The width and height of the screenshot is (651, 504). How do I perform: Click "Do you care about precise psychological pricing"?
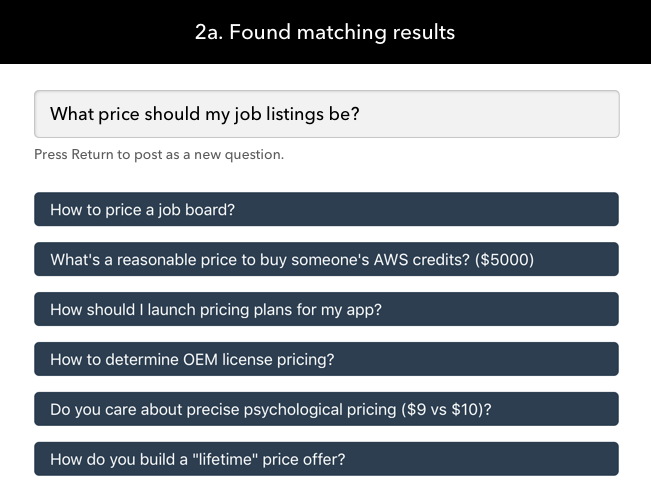click(x=326, y=410)
